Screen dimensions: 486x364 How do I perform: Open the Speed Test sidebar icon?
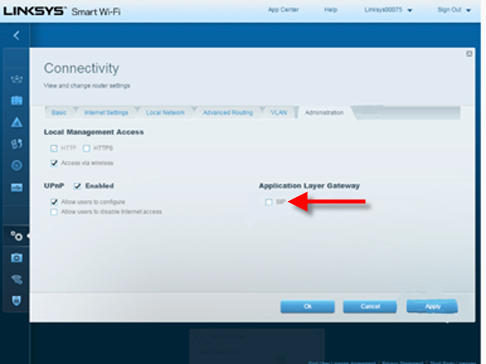(17, 165)
